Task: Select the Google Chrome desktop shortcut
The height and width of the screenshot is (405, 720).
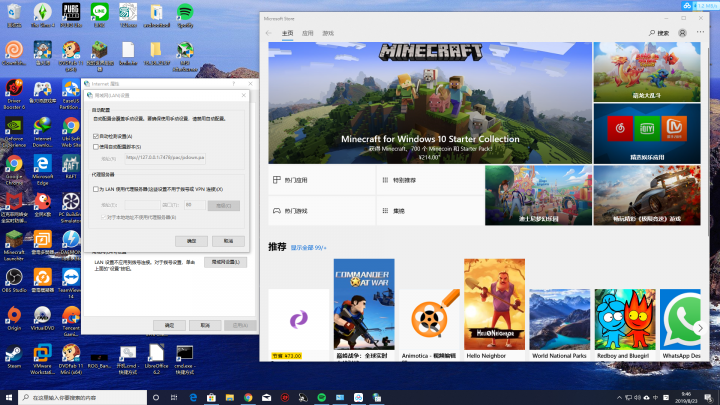Action: click(x=14, y=170)
